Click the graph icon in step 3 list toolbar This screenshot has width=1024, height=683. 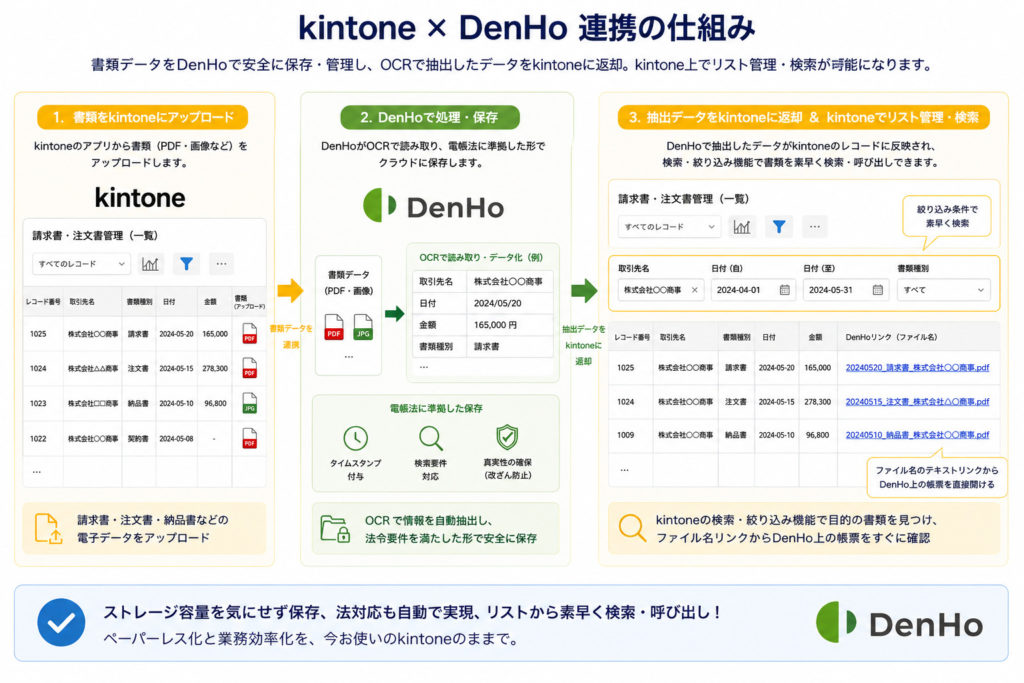742,227
